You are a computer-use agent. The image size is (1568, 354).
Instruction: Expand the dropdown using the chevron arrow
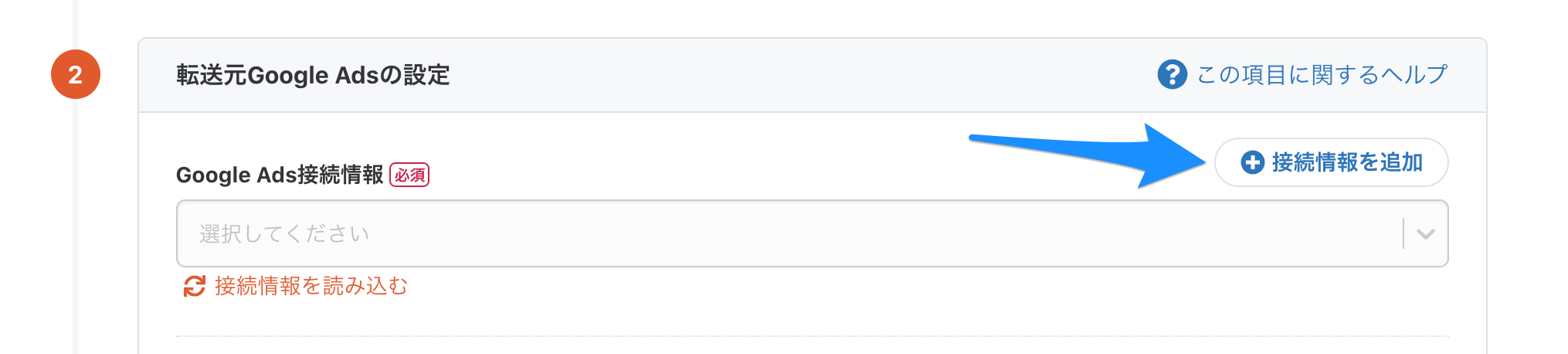click(x=1426, y=234)
